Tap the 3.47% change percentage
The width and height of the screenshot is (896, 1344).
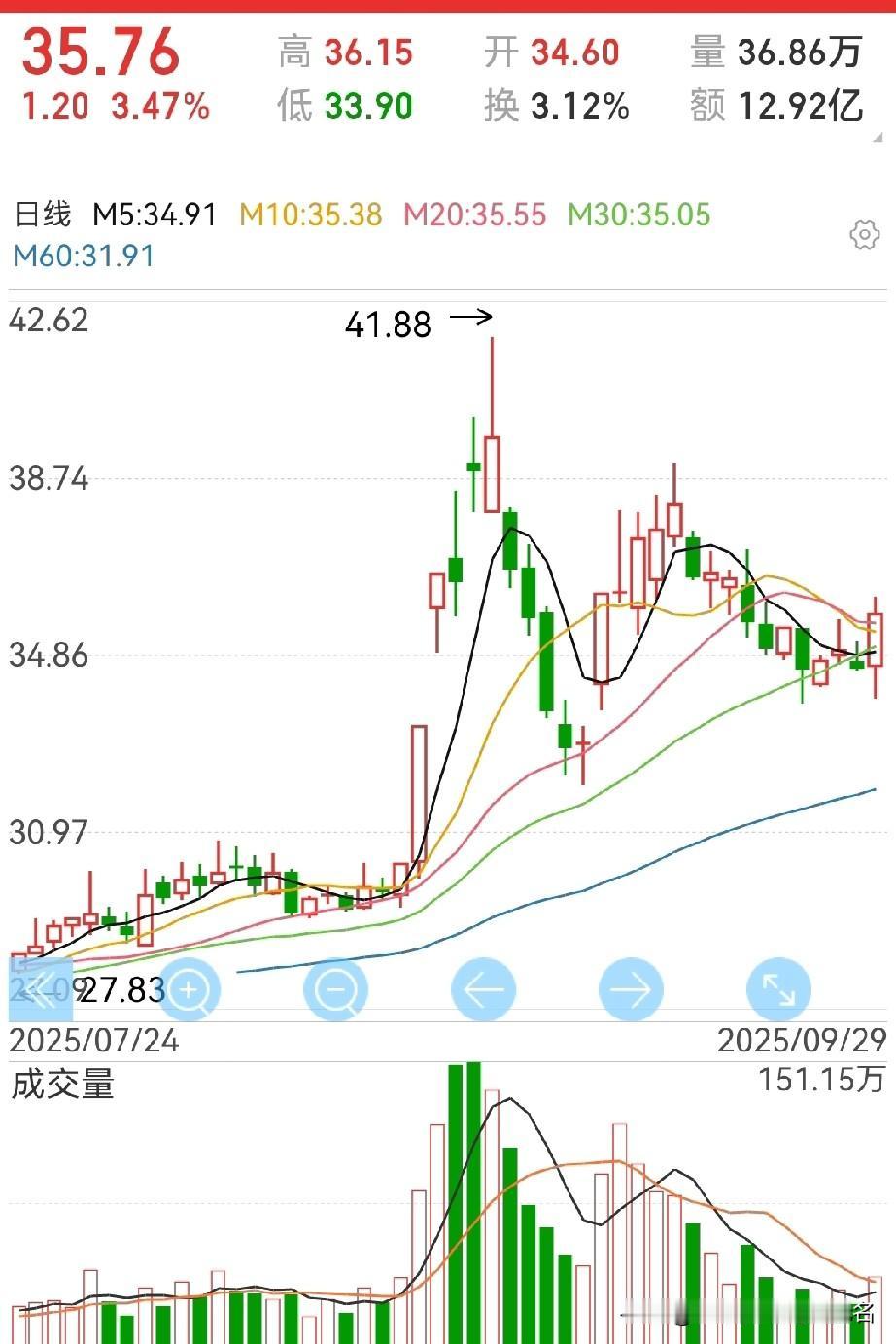[160, 106]
